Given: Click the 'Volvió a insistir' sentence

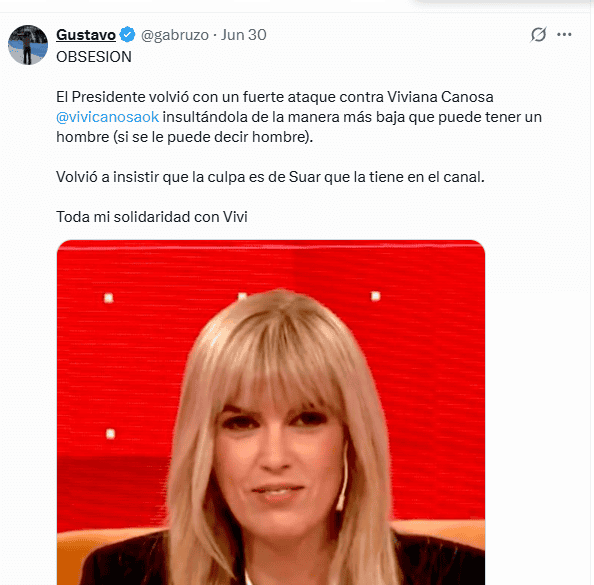Looking at the screenshot, I should pyautogui.click(x=270, y=177).
